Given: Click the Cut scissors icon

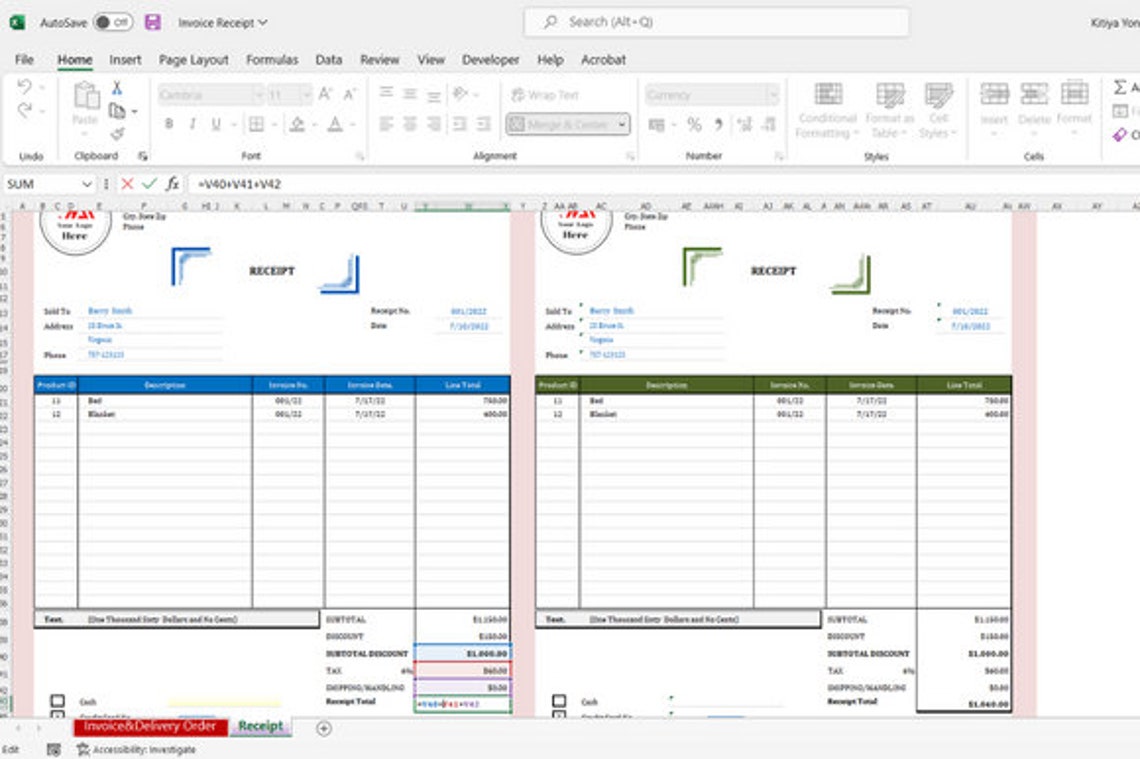Looking at the screenshot, I should 116,89.
